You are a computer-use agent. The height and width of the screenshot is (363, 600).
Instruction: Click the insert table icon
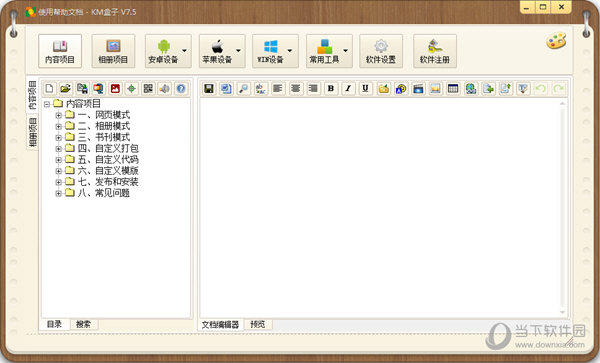click(x=453, y=89)
